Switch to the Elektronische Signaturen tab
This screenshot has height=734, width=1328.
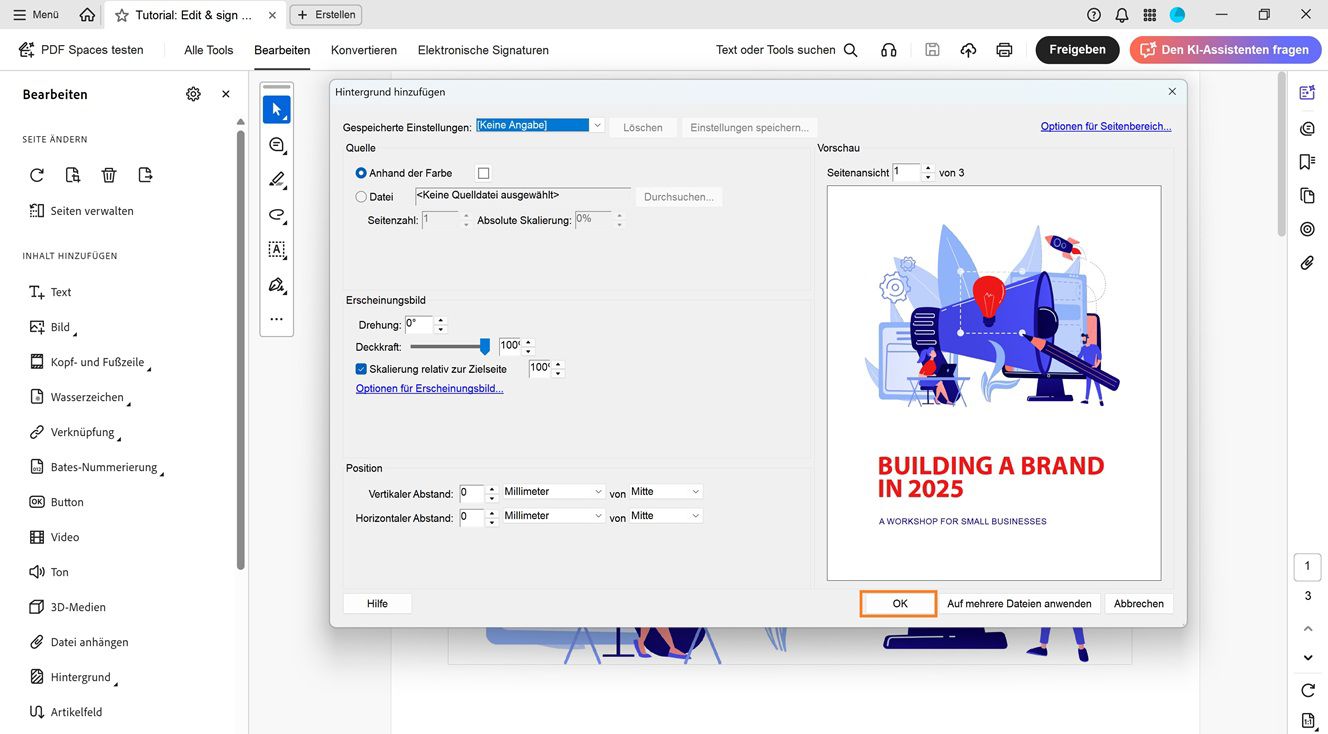pos(483,50)
